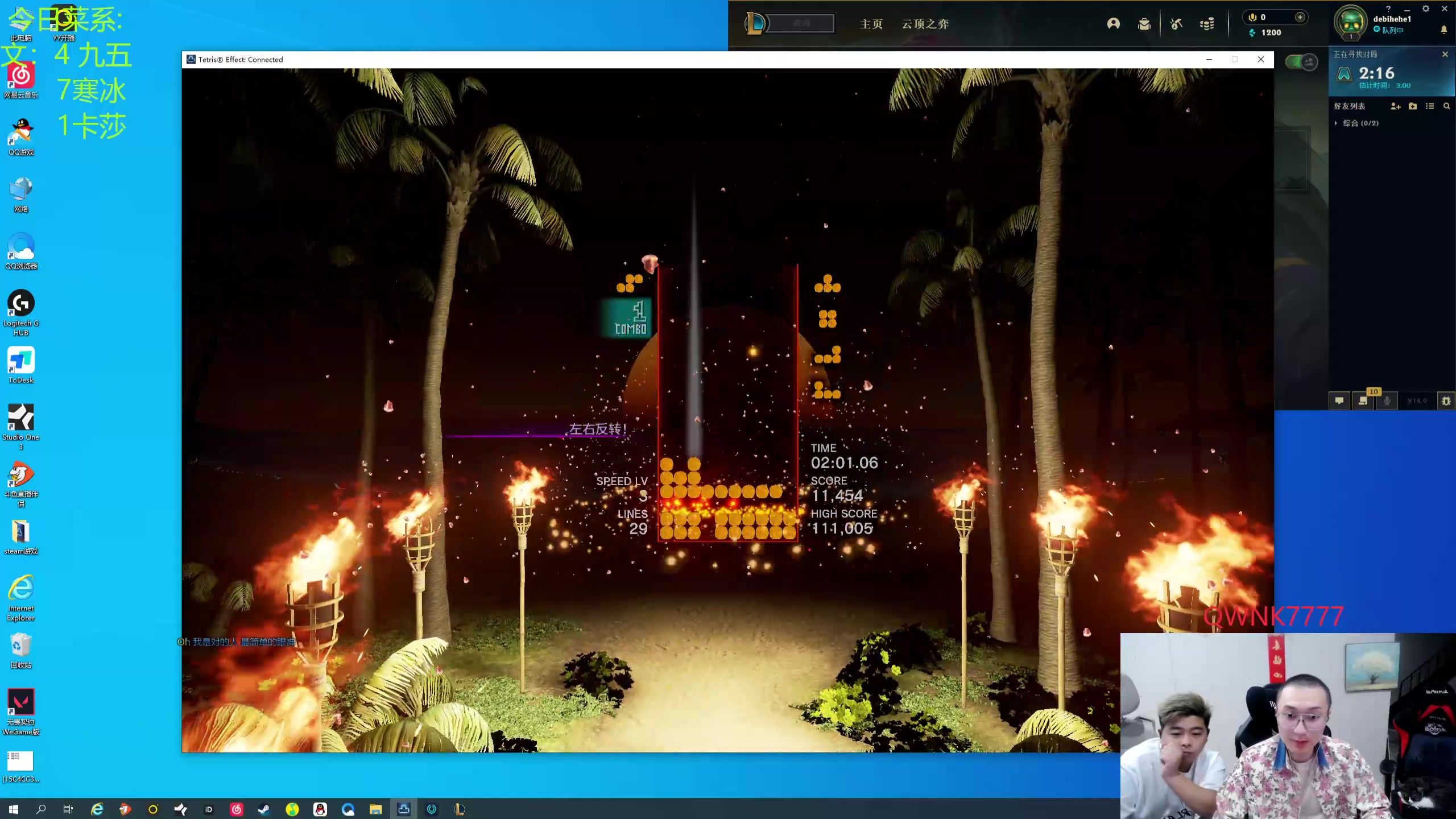Open 网络 desktop icon
This screenshot has height=819, width=1456.
[21, 194]
